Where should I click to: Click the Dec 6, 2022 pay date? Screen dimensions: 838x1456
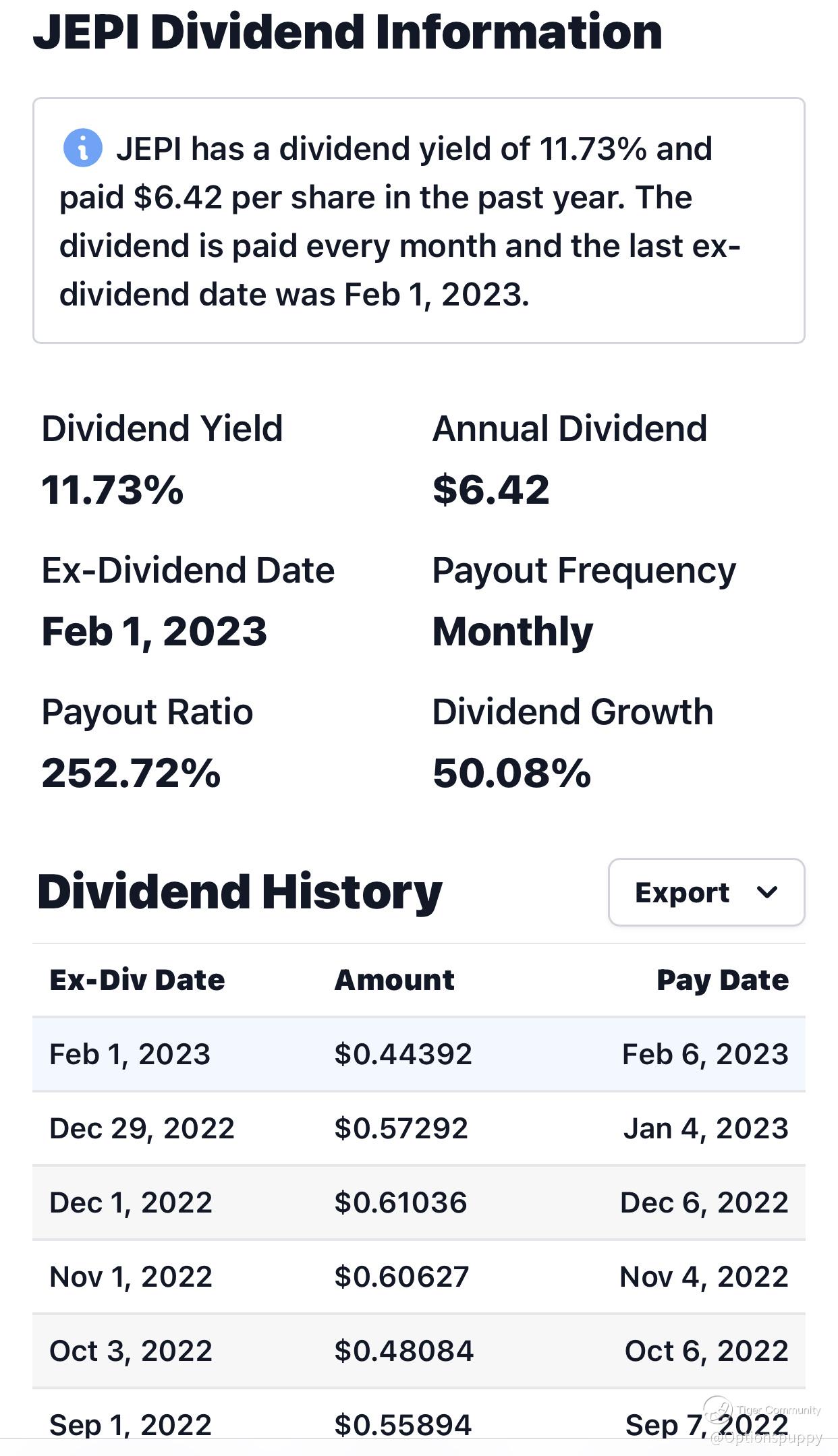704,1202
